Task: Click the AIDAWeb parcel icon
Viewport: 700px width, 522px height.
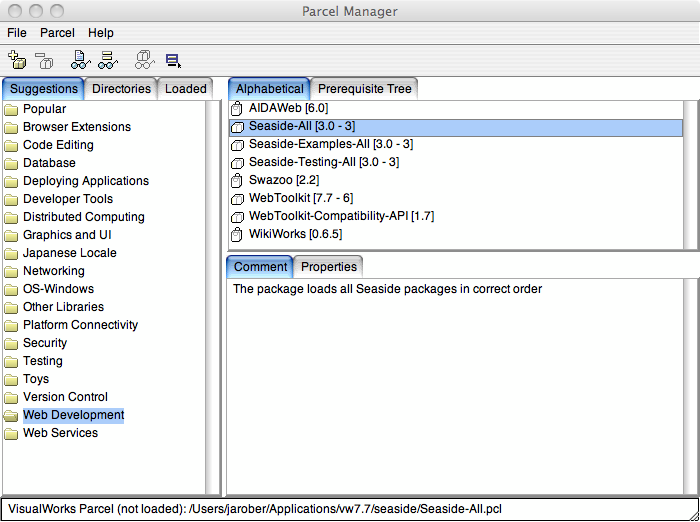Action: pyautogui.click(x=237, y=109)
